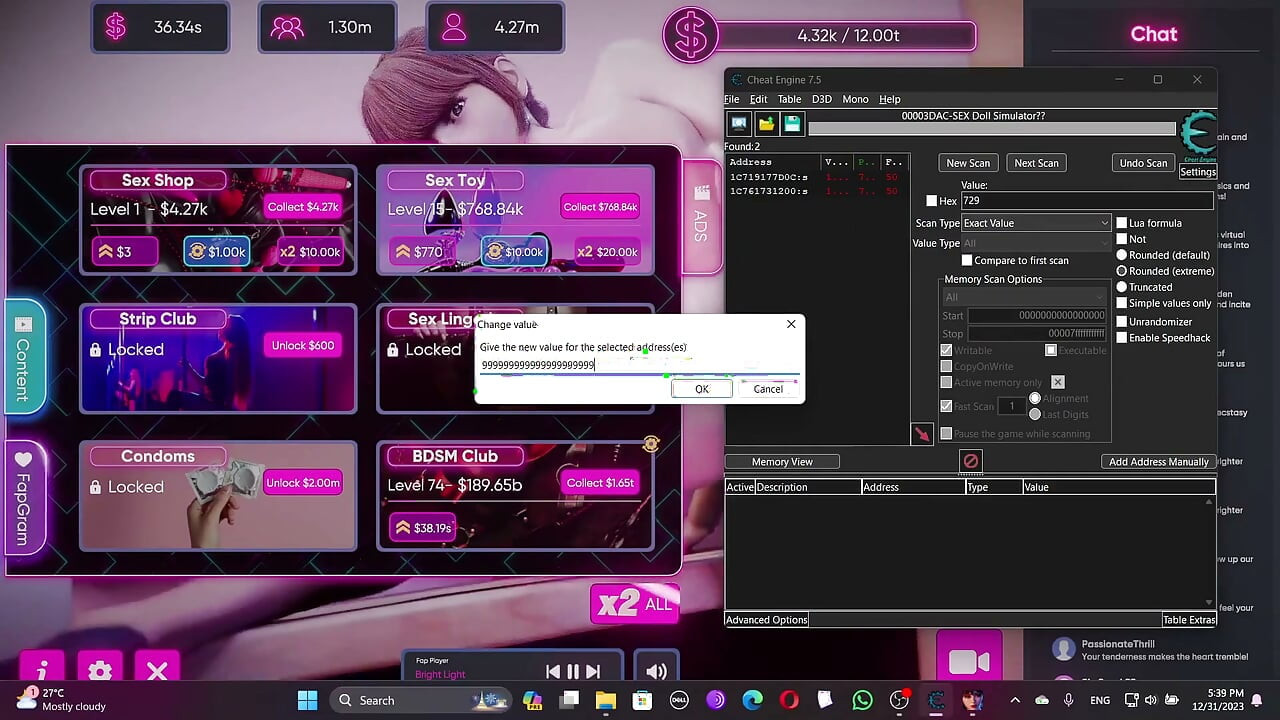The image size is (1280, 720).
Task: Open the game settings gear icon
Action: [x=100, y=670]
